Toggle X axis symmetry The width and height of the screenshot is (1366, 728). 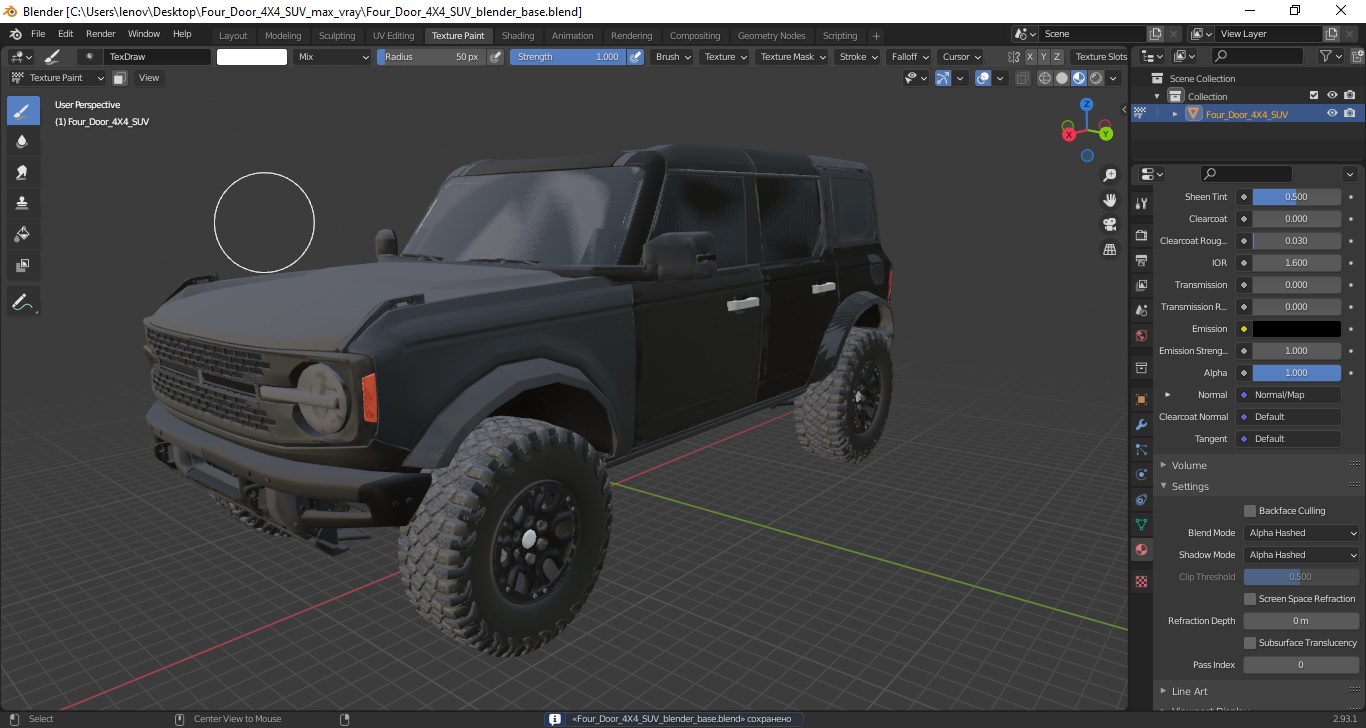1030,57
